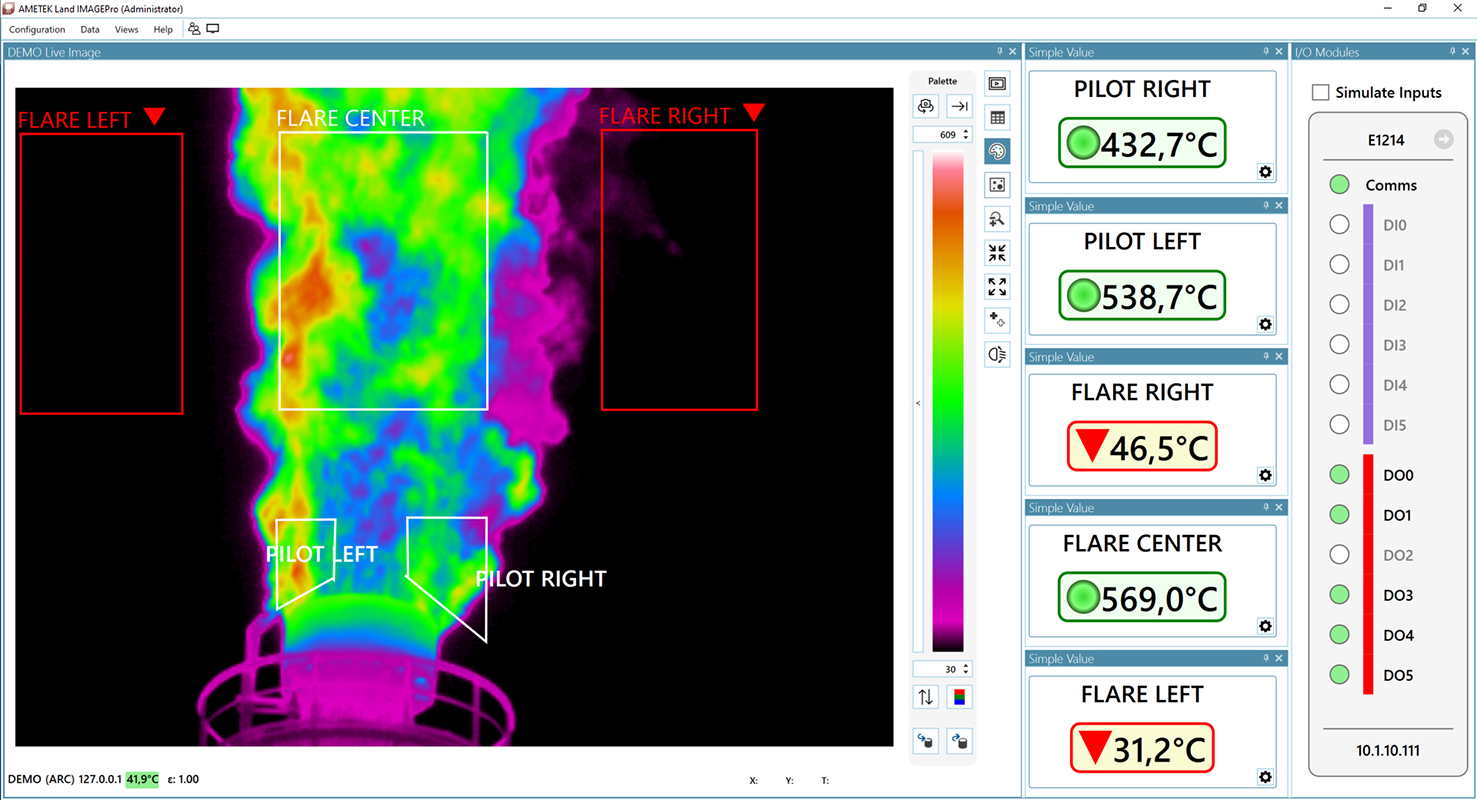1477x800 pixels.
Task: Open the Views menu
Action: pos(126,29)
